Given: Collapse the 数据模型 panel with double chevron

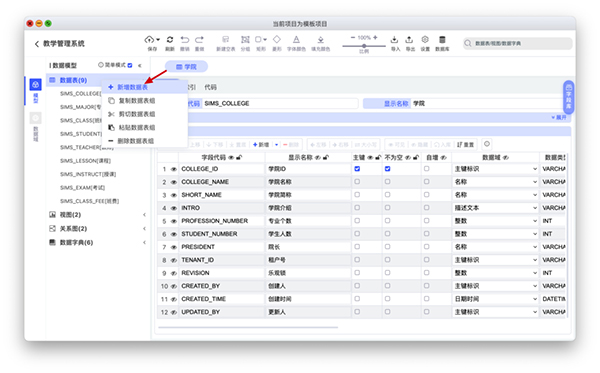Looking at the screenshot, I should 140,65.
